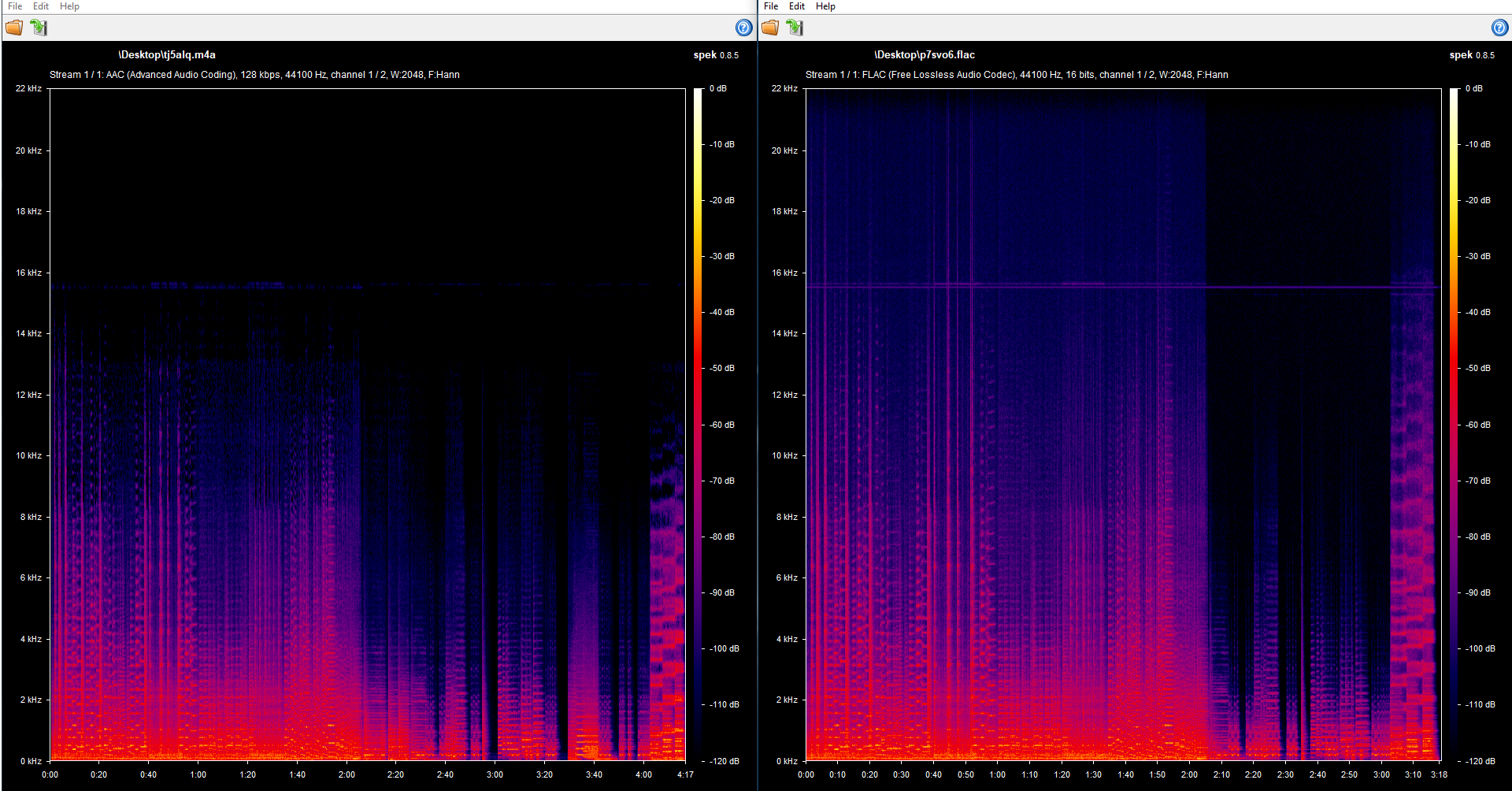Click the 4 kHz axis label in the flac window
Screen dimensions: 1512x791
point(787,639)
